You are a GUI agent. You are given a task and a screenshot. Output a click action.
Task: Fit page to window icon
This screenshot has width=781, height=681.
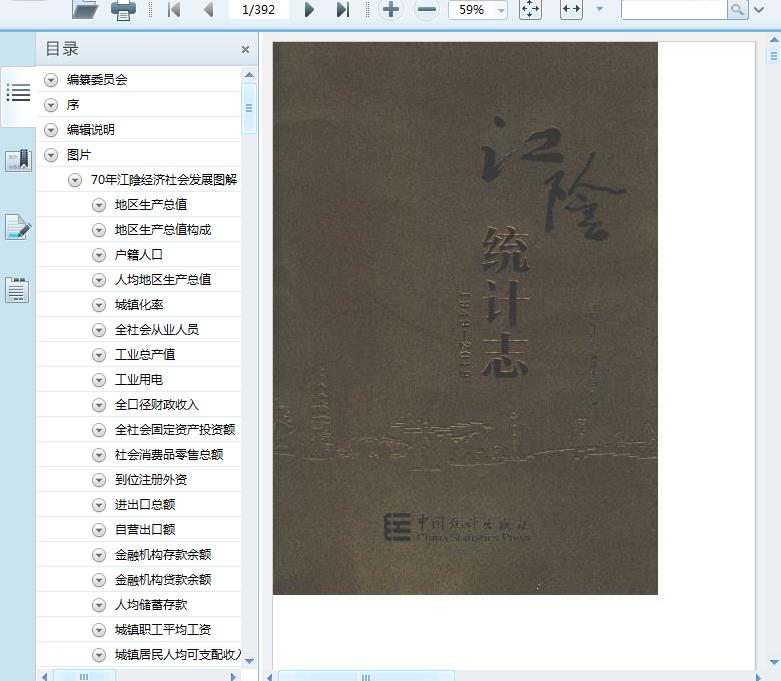[x=530, y=9]
